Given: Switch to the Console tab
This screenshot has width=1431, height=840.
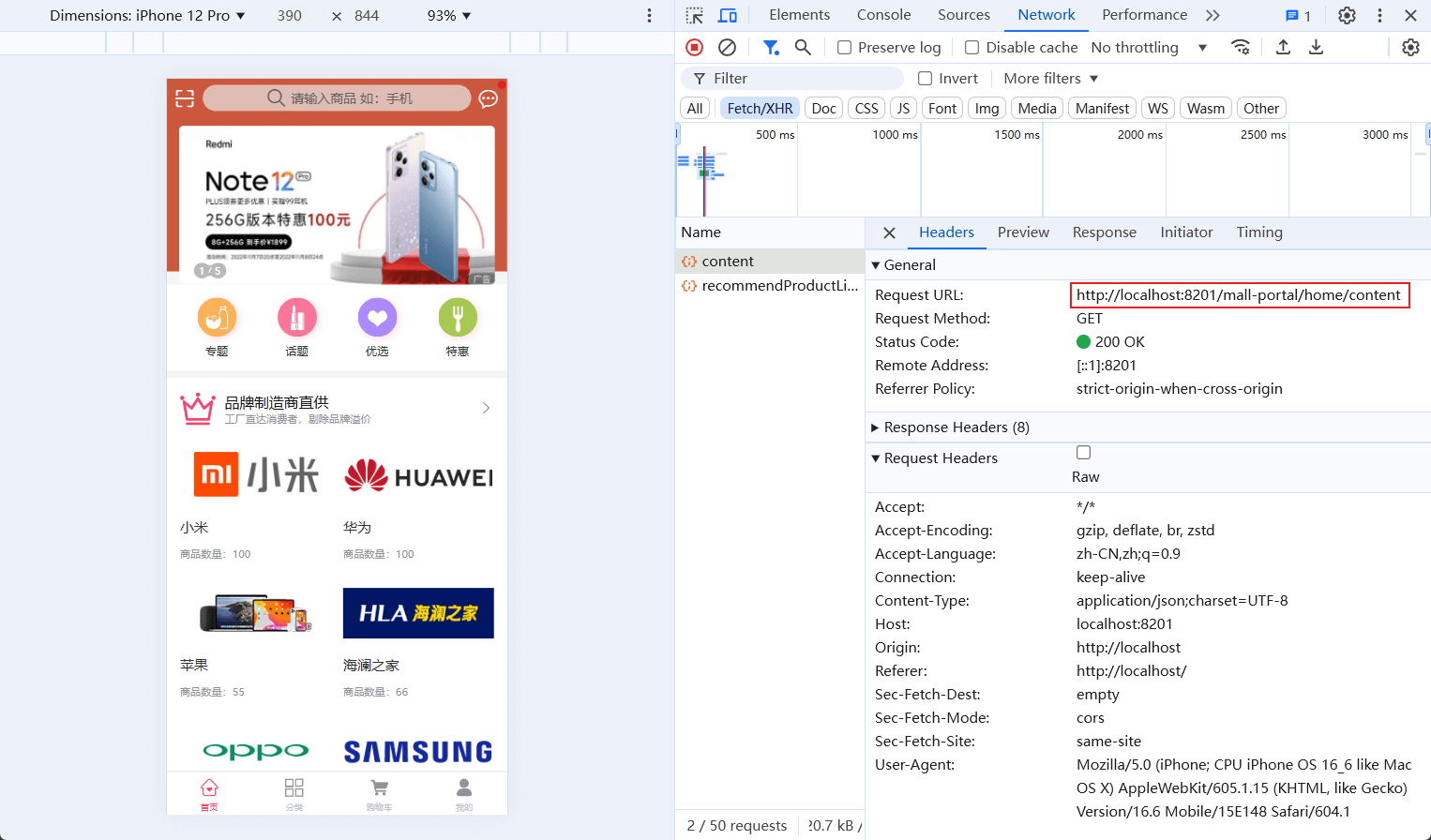Looking at the screenshot, I should coord(883,15).
